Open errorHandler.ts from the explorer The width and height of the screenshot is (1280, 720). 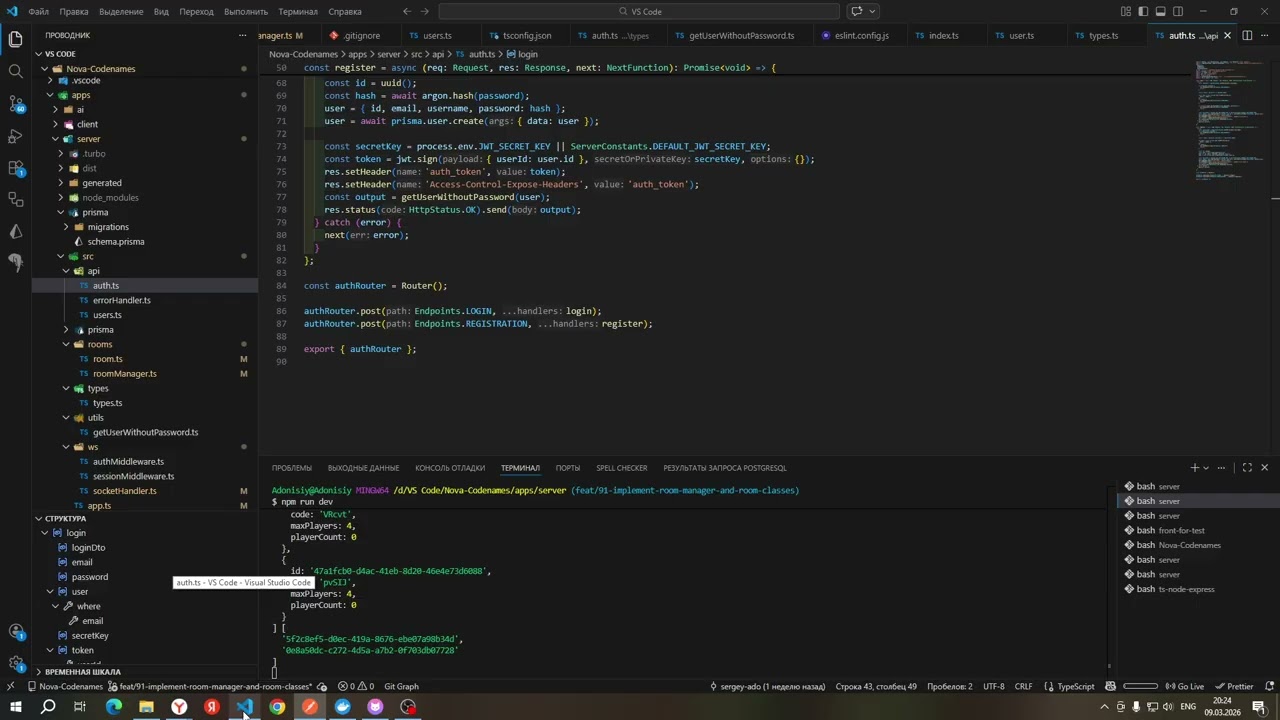(x=122, y=300)
